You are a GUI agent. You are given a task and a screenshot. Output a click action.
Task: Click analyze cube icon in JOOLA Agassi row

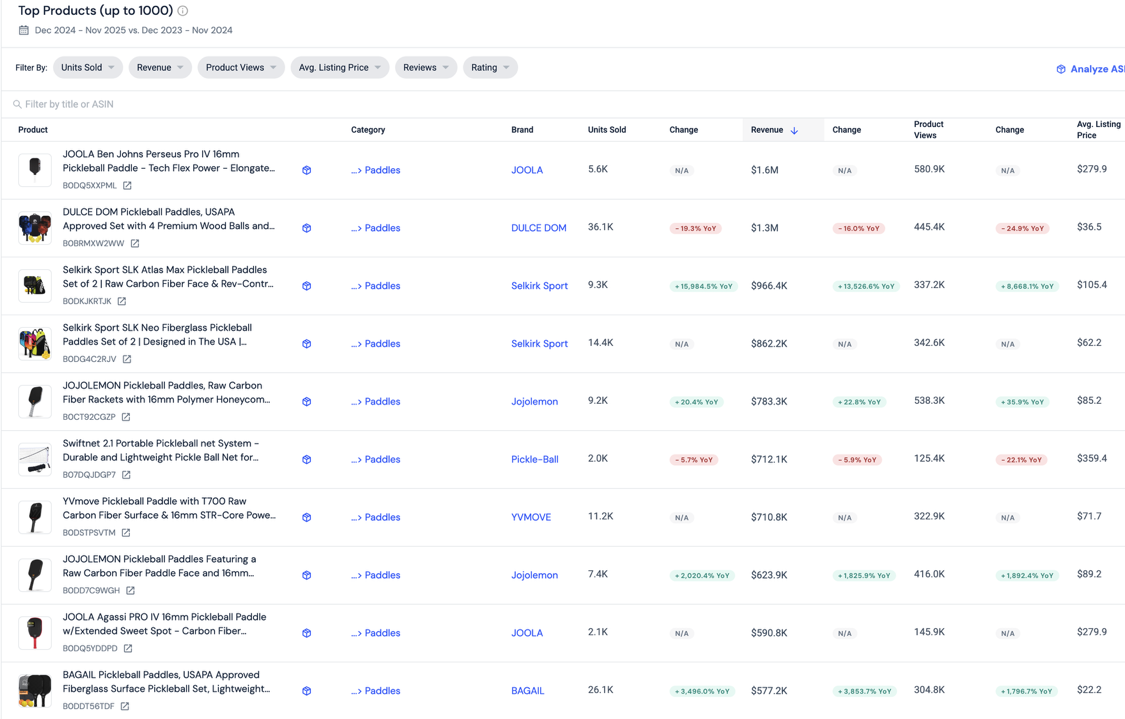click(306, 633)
